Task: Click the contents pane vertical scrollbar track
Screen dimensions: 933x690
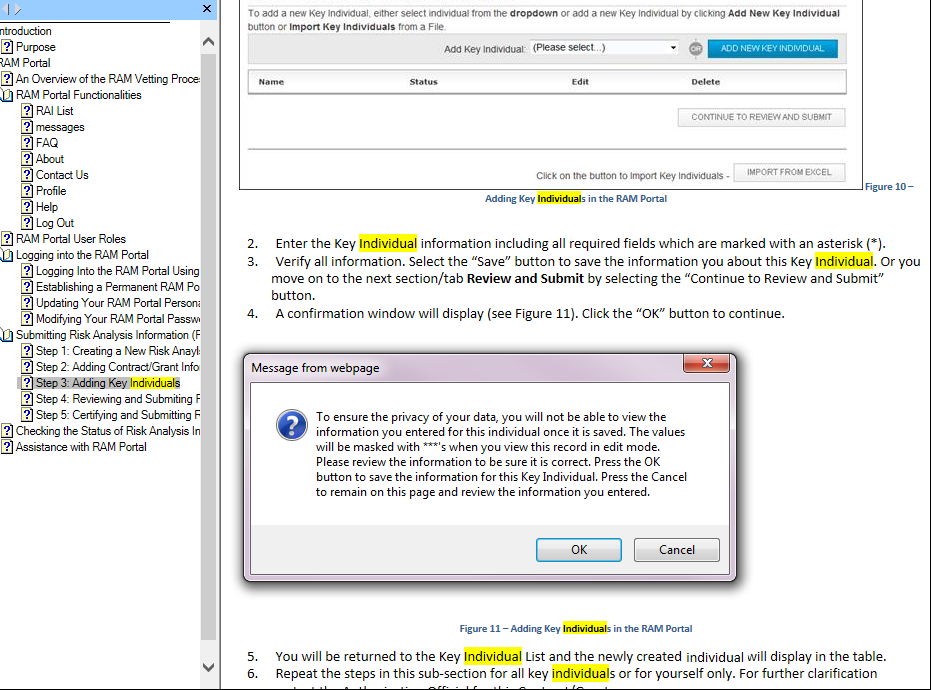Action: 208,347
